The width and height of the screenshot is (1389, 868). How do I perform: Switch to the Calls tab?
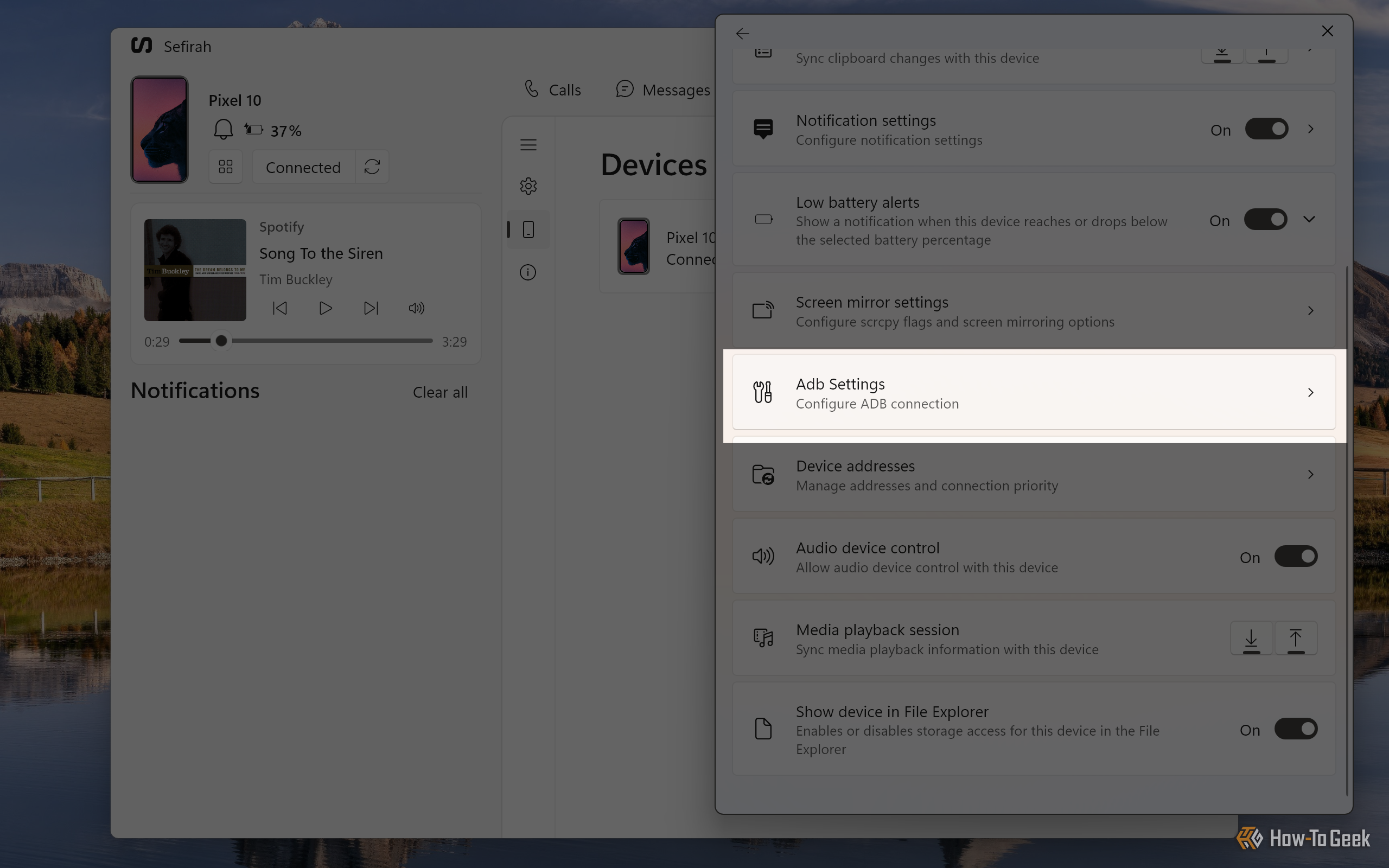[553, 90]
